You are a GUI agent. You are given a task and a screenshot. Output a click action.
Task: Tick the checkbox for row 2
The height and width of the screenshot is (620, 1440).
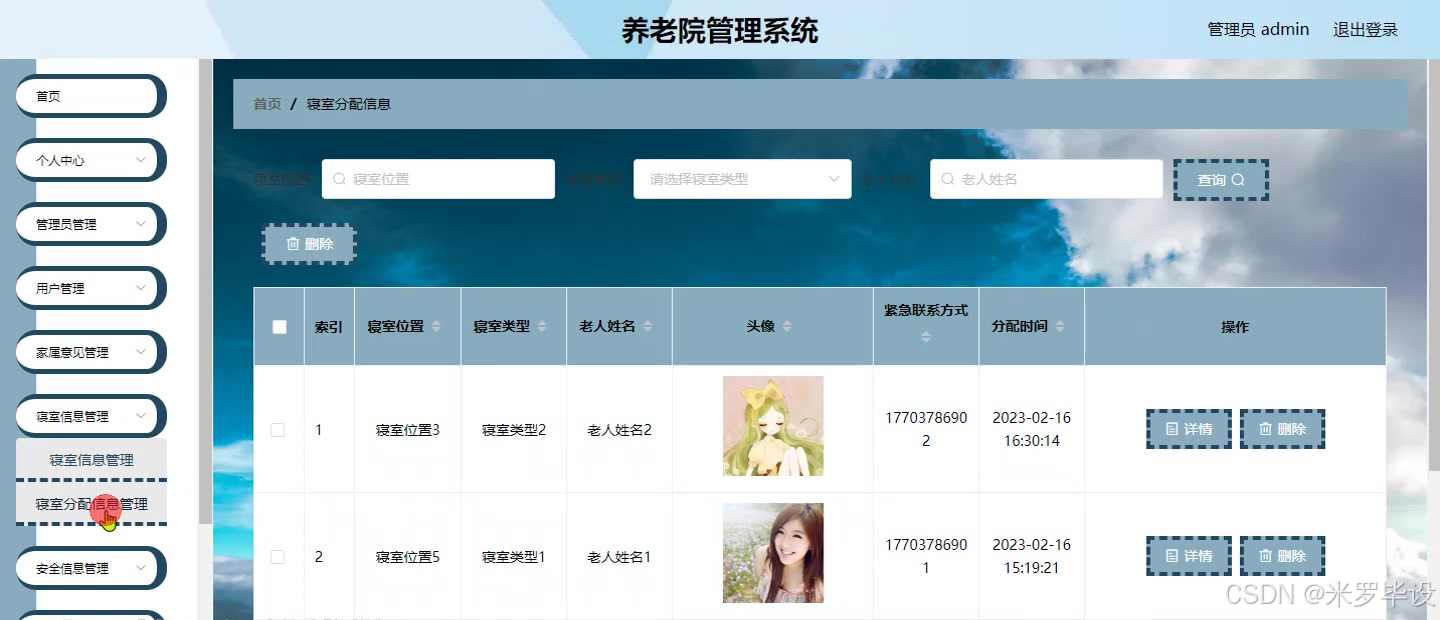coord(278,557)
